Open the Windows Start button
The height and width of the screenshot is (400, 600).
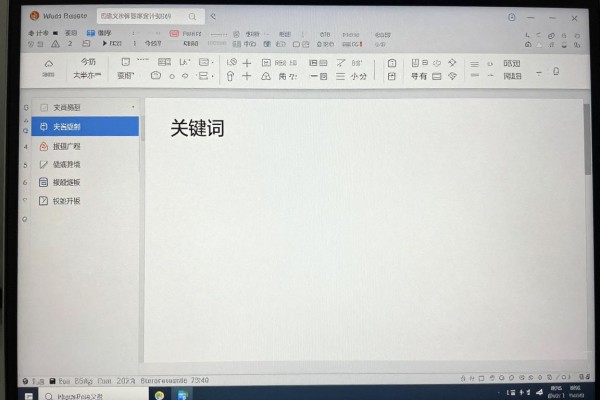[x=29, y=395]
